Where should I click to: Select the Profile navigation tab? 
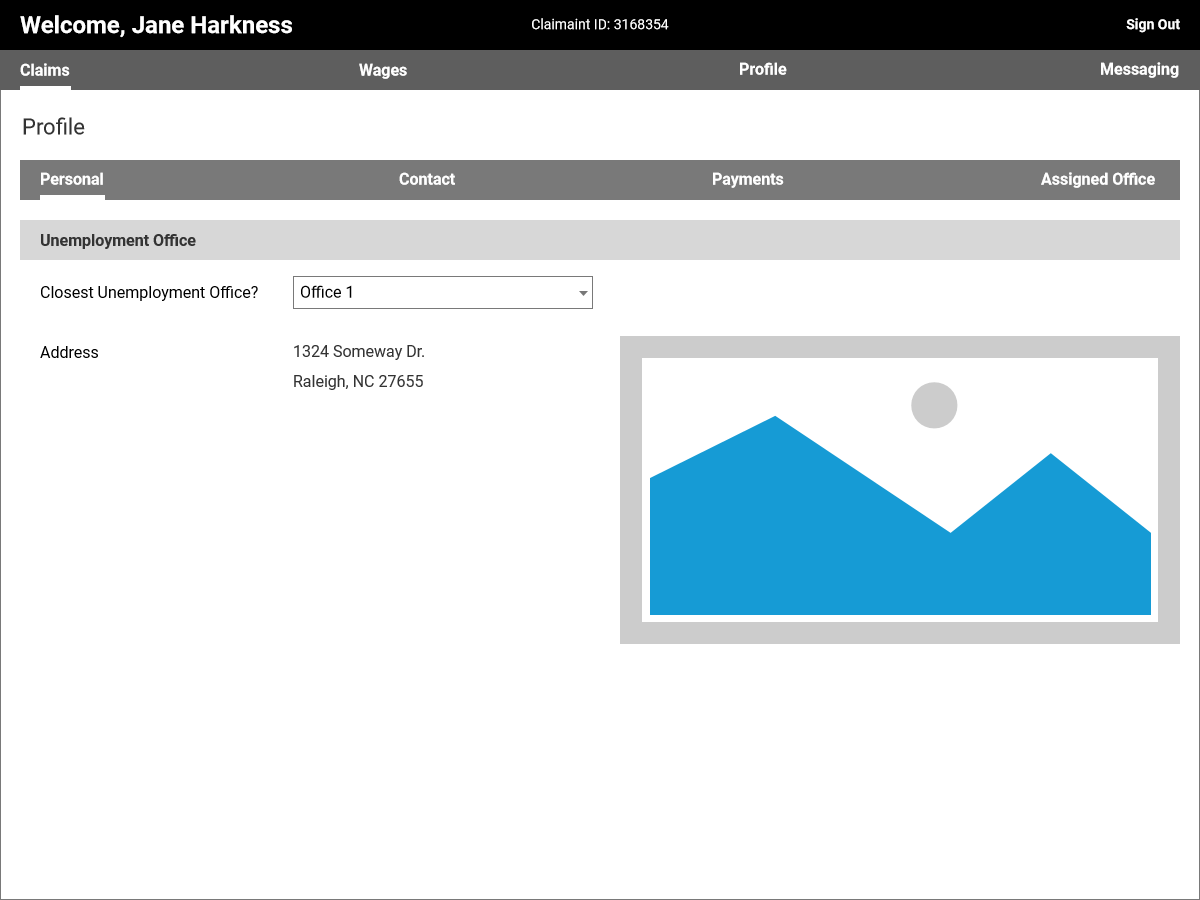point(762,70)
